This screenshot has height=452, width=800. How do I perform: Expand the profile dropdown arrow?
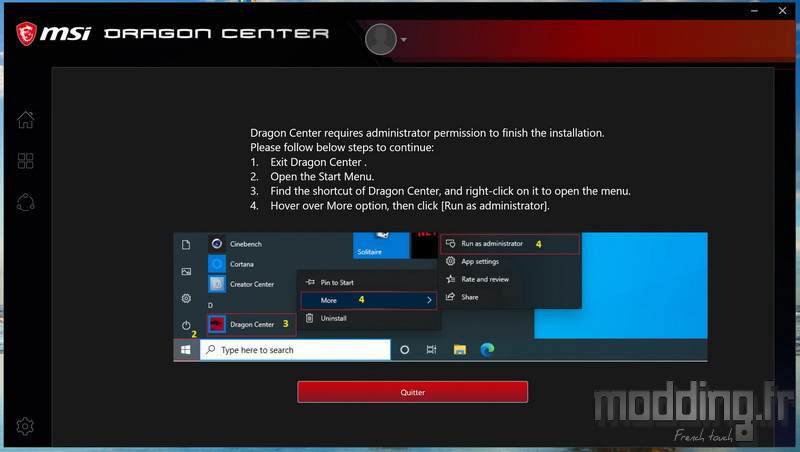404,39
